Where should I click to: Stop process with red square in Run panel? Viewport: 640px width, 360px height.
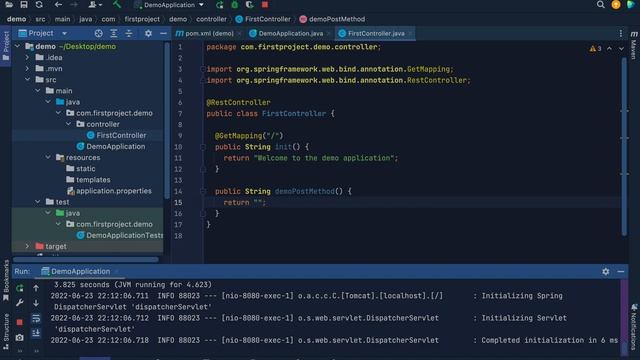pos(20,322)
